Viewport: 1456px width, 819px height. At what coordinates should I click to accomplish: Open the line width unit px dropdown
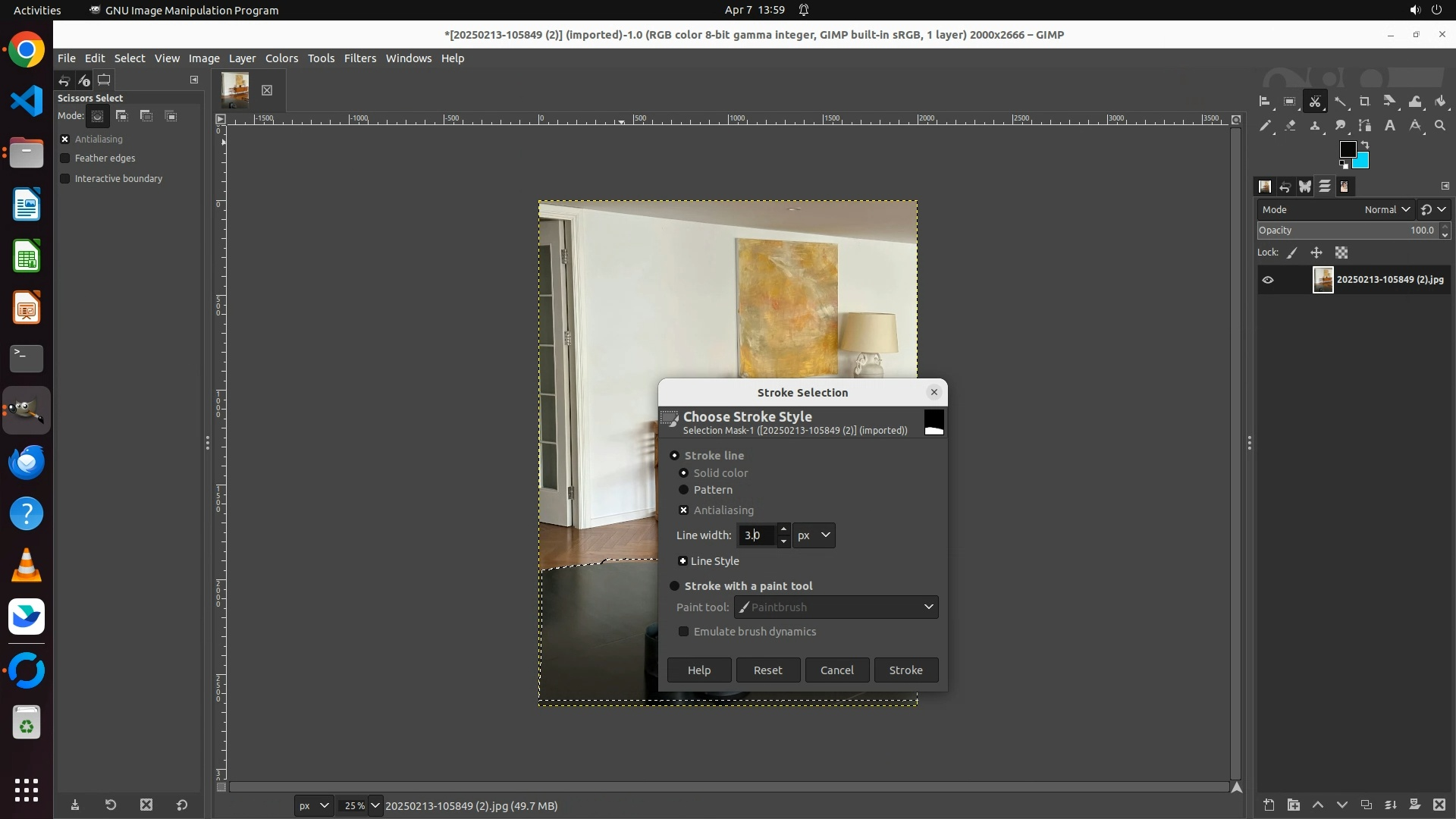click(814, 535)
